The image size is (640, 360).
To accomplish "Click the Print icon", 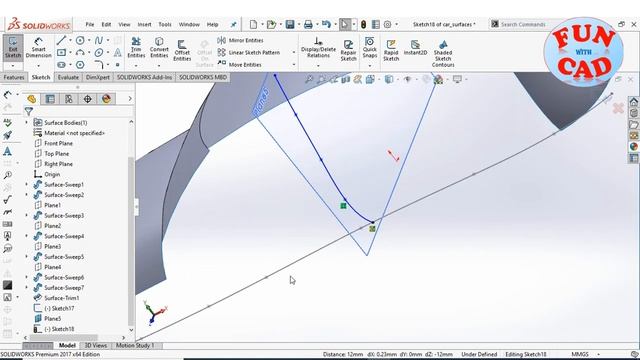I will click(308, 24).
